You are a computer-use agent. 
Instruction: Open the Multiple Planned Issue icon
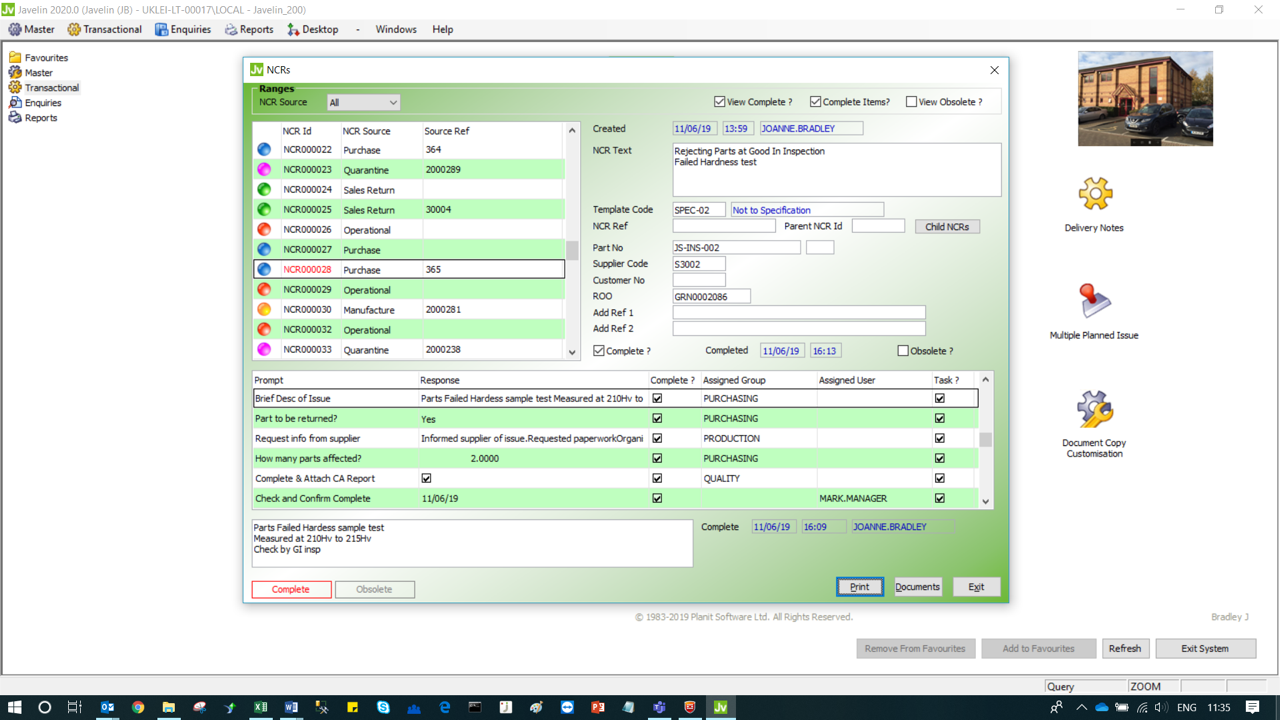[1094, 302]
